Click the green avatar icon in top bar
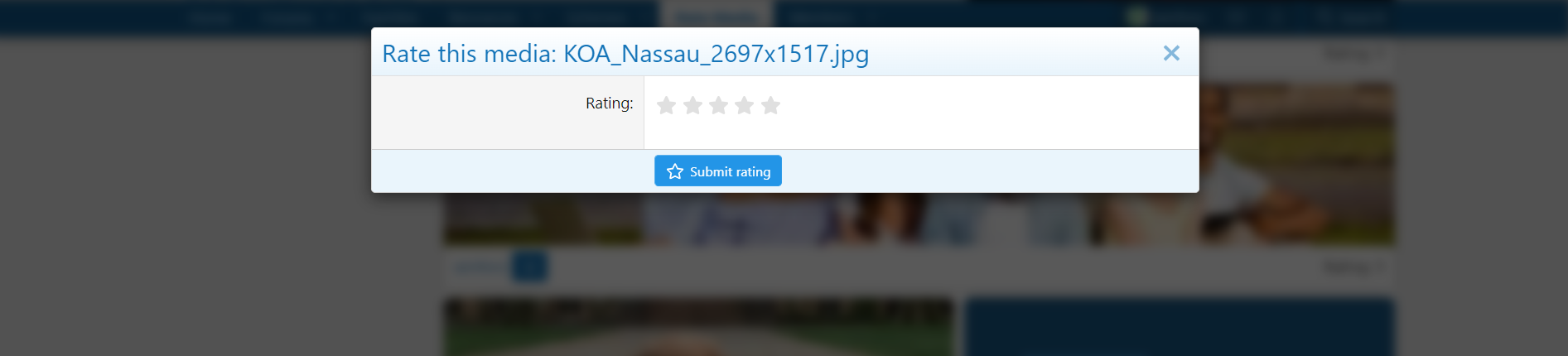This screenshot has width=1568, height=356. coord(1137,16)
